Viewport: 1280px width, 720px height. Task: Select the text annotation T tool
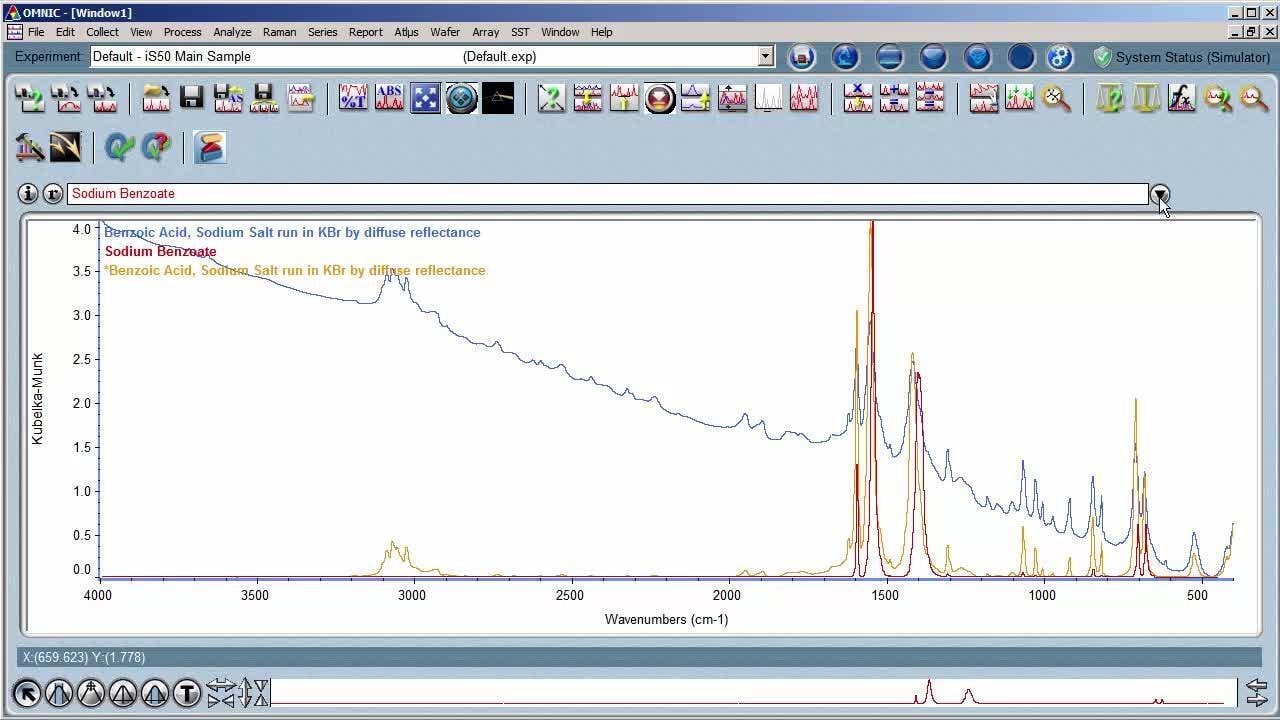pos(187,692)
